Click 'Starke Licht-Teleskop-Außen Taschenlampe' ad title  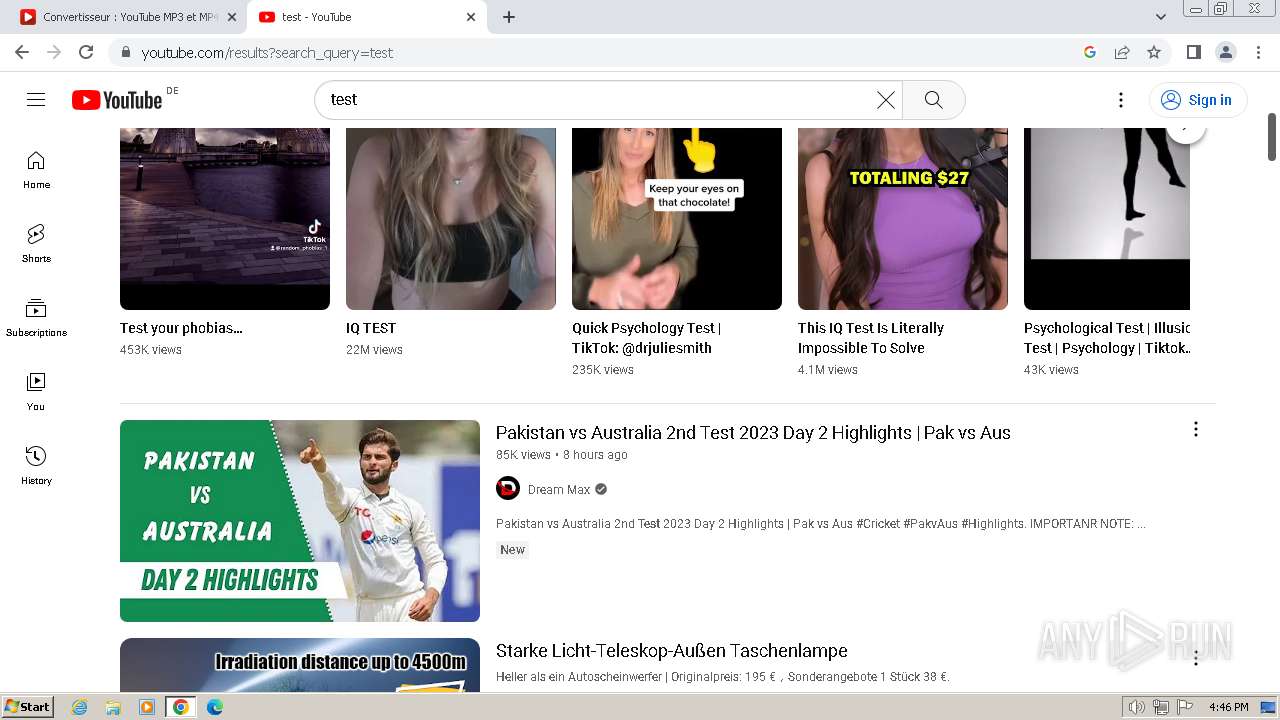[x=672, y=651]
